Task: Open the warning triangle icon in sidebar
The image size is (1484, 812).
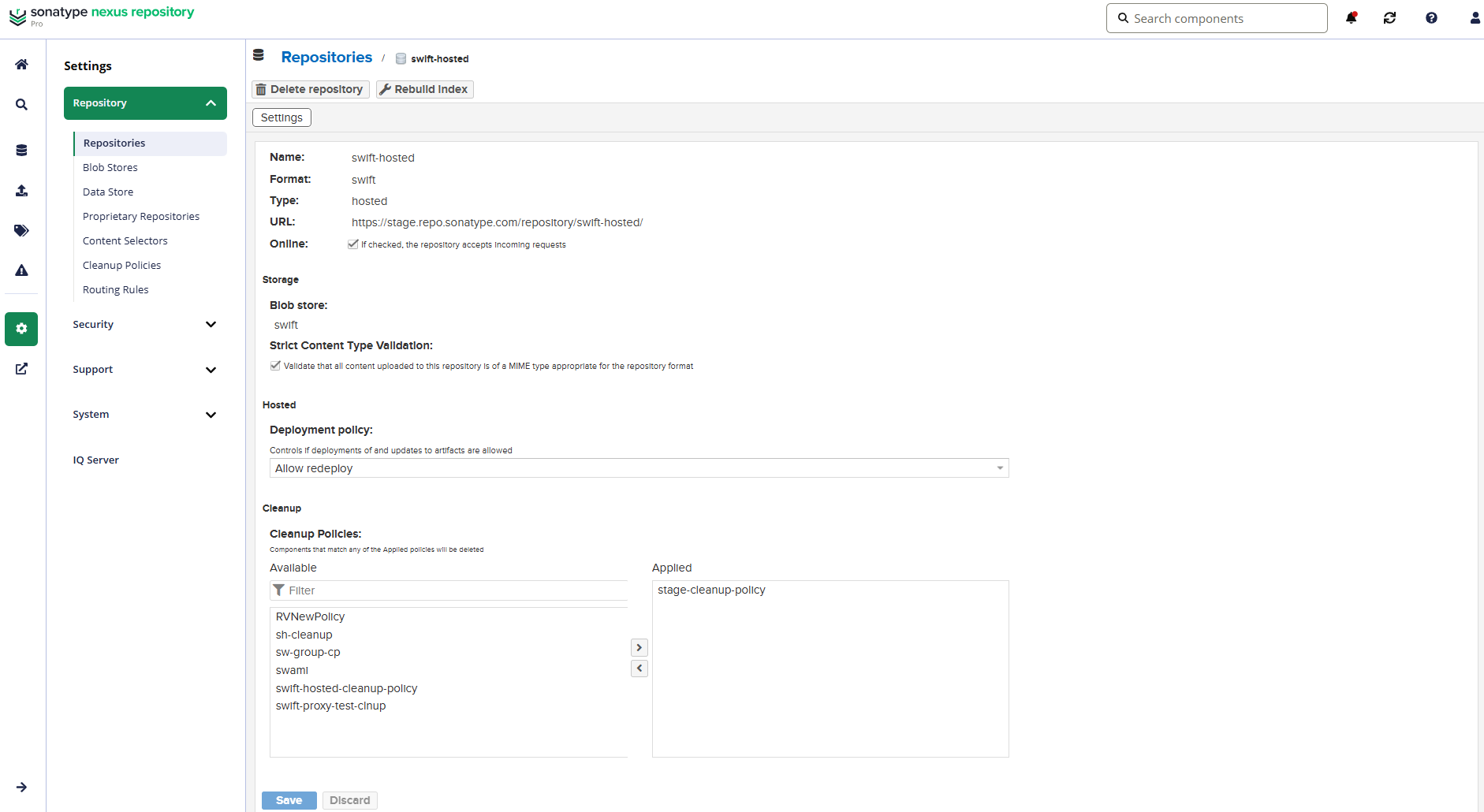Action: (21, 270)
